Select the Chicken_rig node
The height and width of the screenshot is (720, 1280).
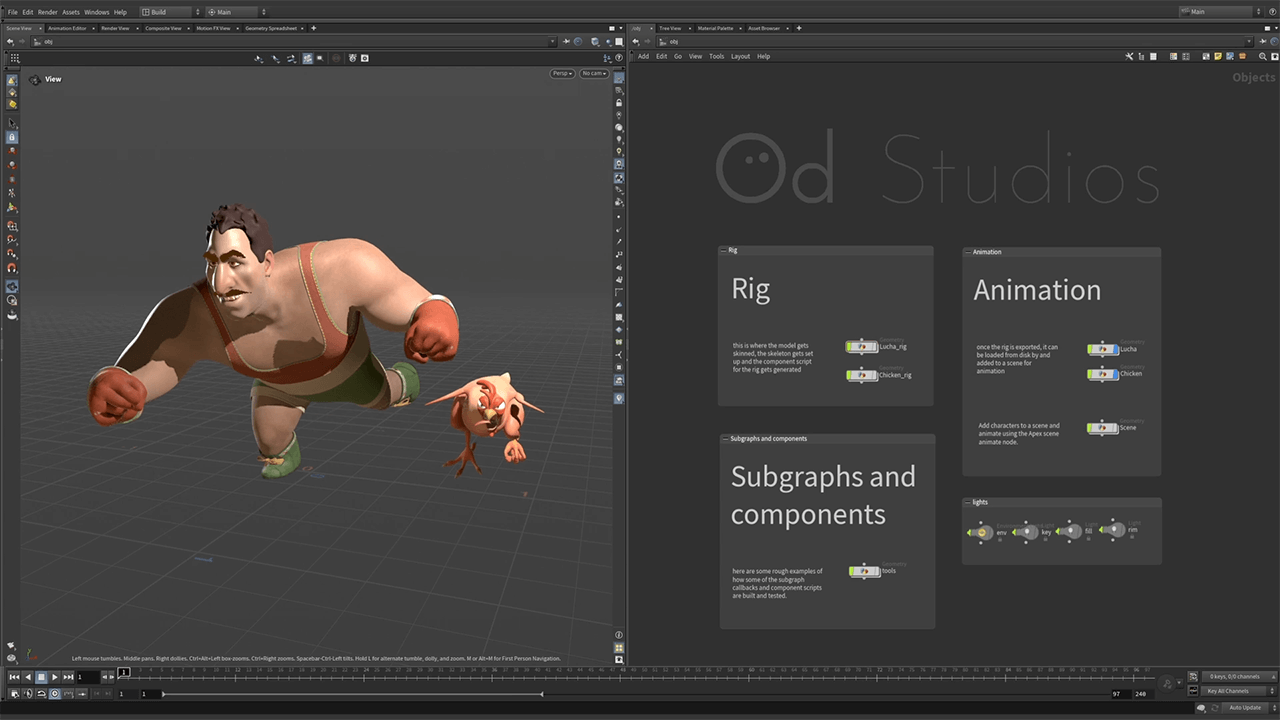point(861,375)
